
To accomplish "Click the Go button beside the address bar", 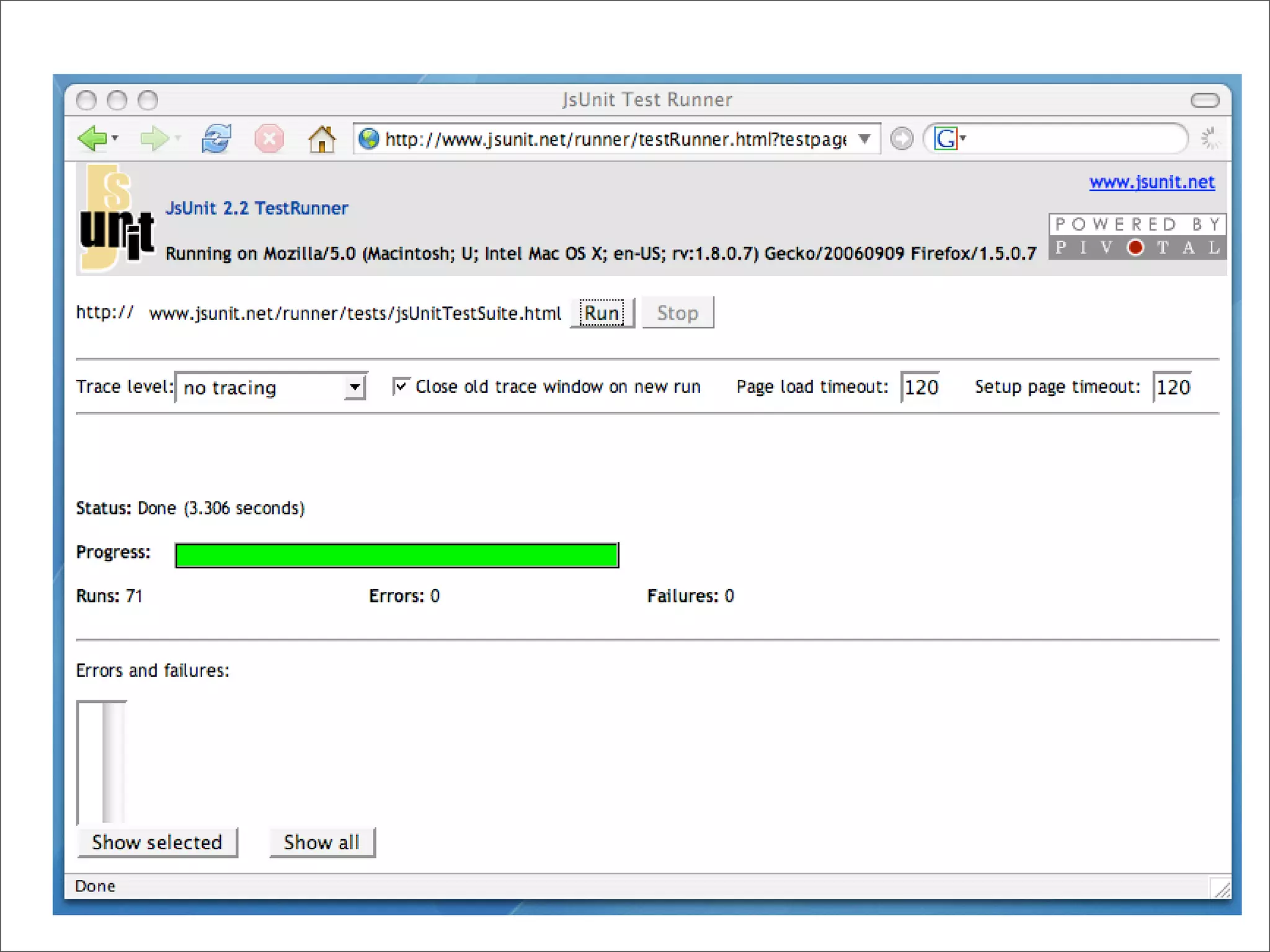I will click(902, 138).
